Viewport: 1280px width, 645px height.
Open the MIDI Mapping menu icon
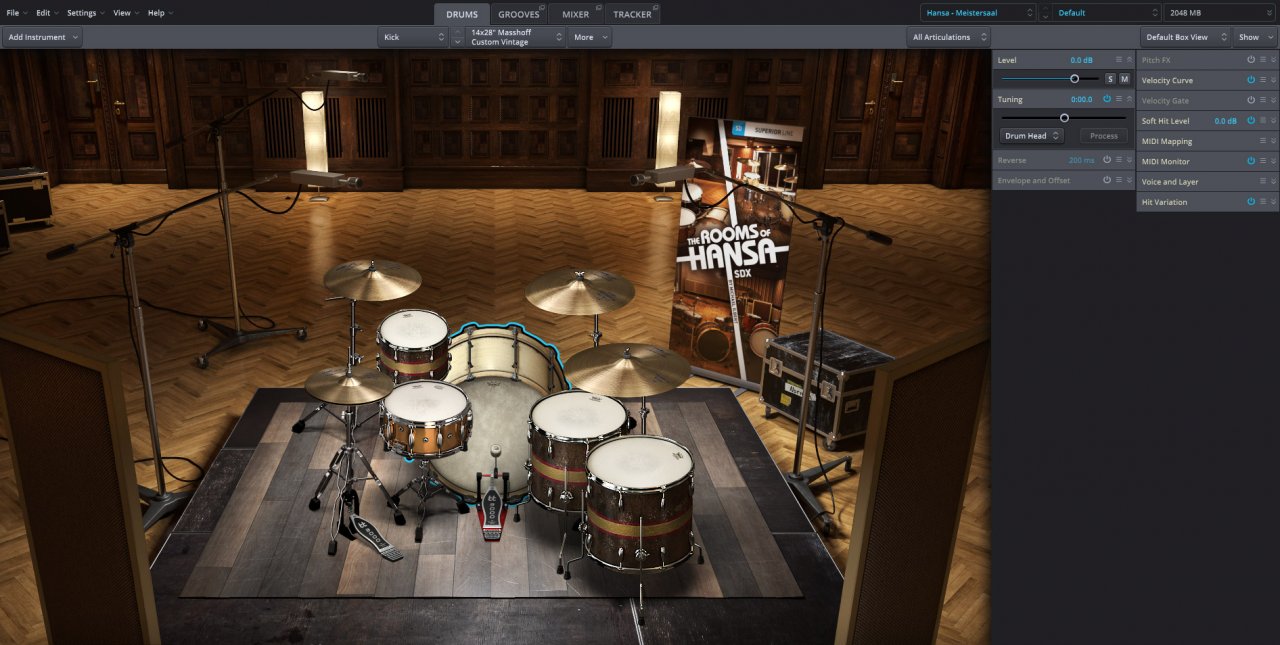[1262, 141]
